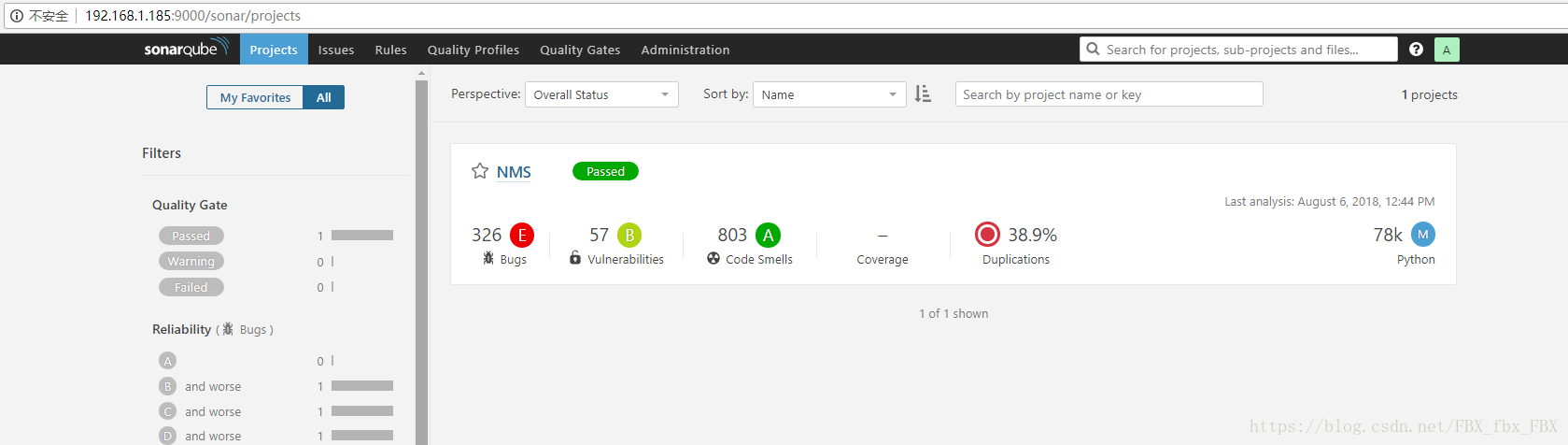
Task: Open the help question-mark icon
Action: pyautogui.click(x=1416, y=50)
